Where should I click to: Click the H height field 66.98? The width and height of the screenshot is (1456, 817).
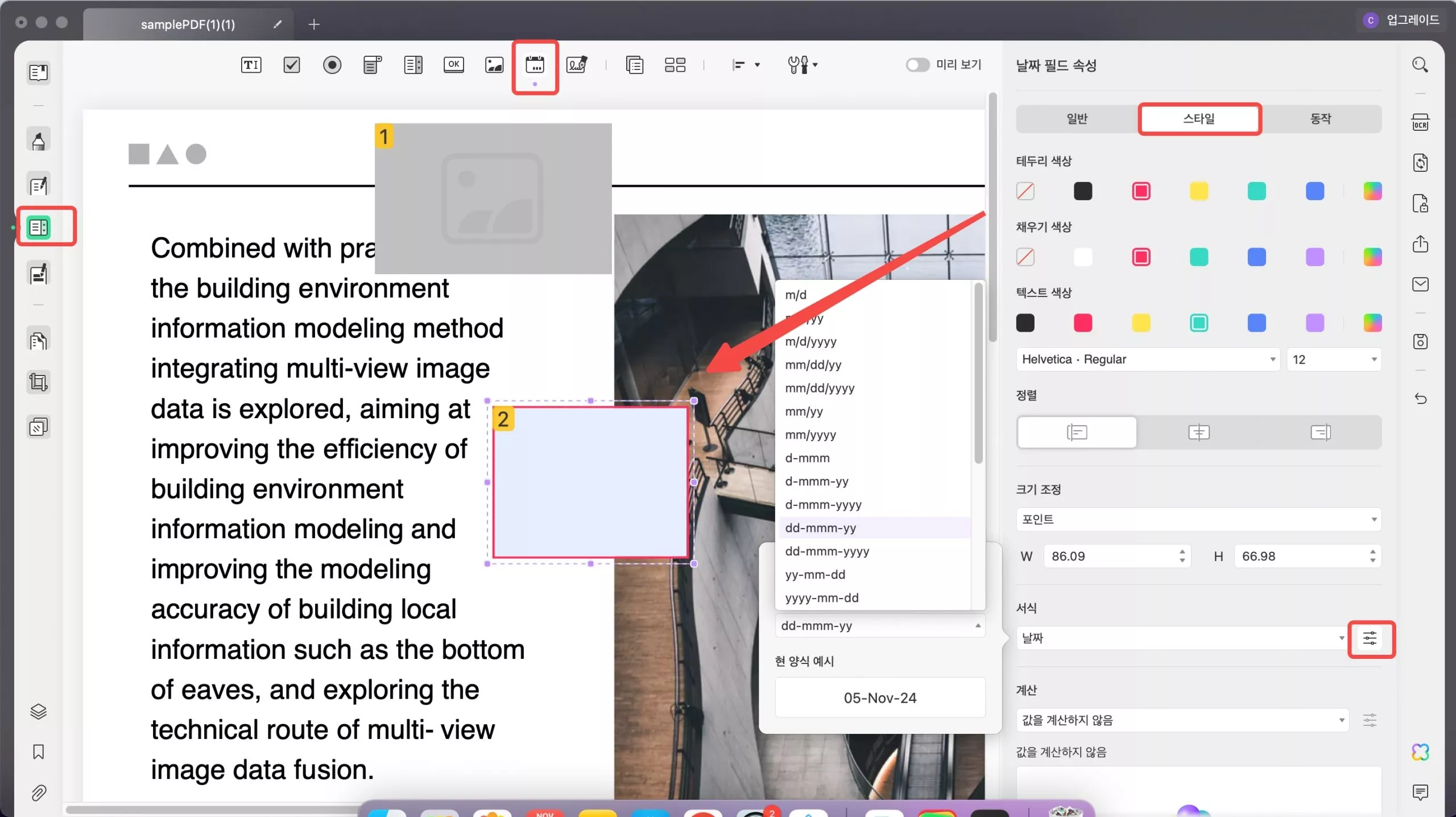point(1308,556)
